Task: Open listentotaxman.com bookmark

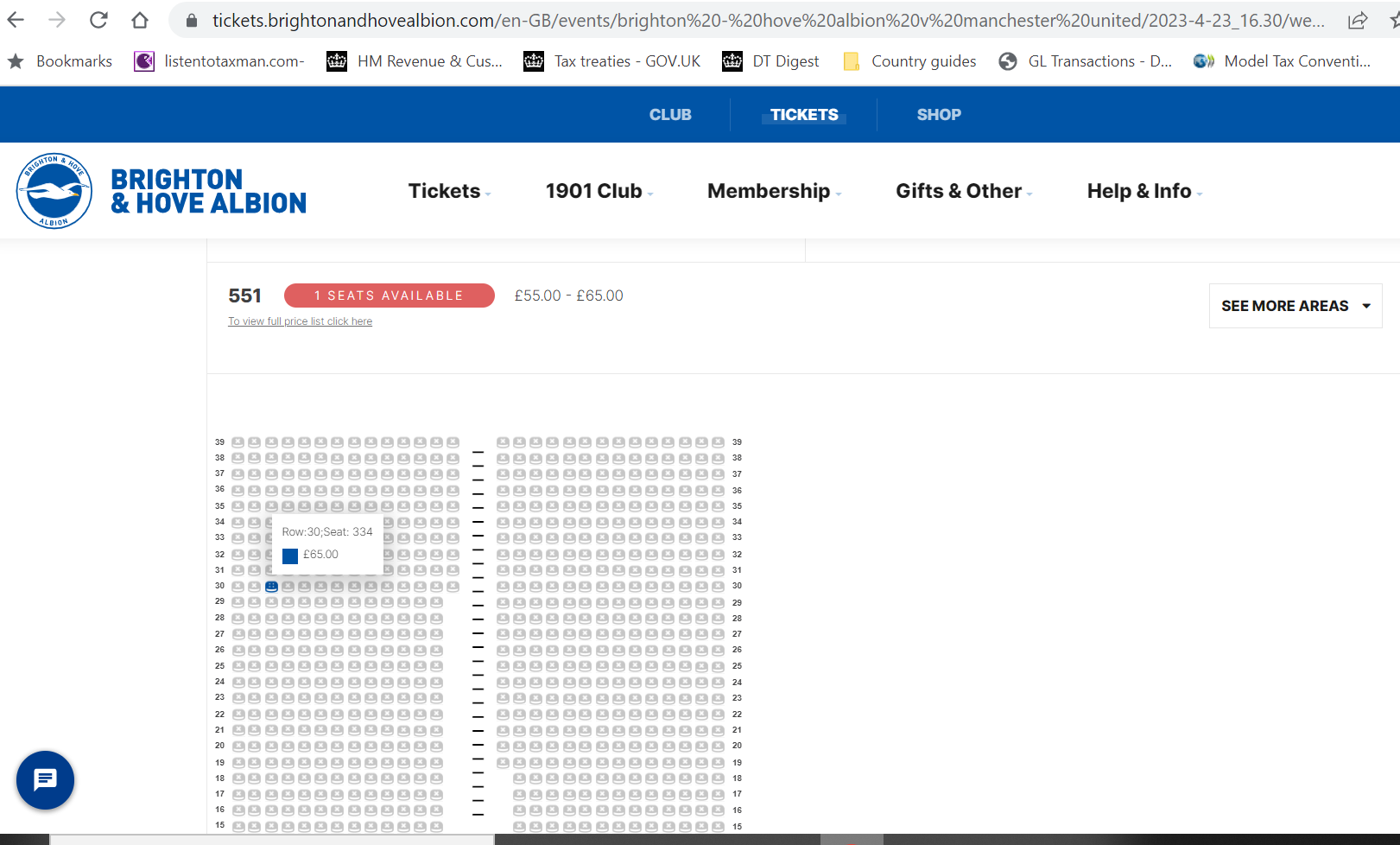Action: (x=219, y=61)
